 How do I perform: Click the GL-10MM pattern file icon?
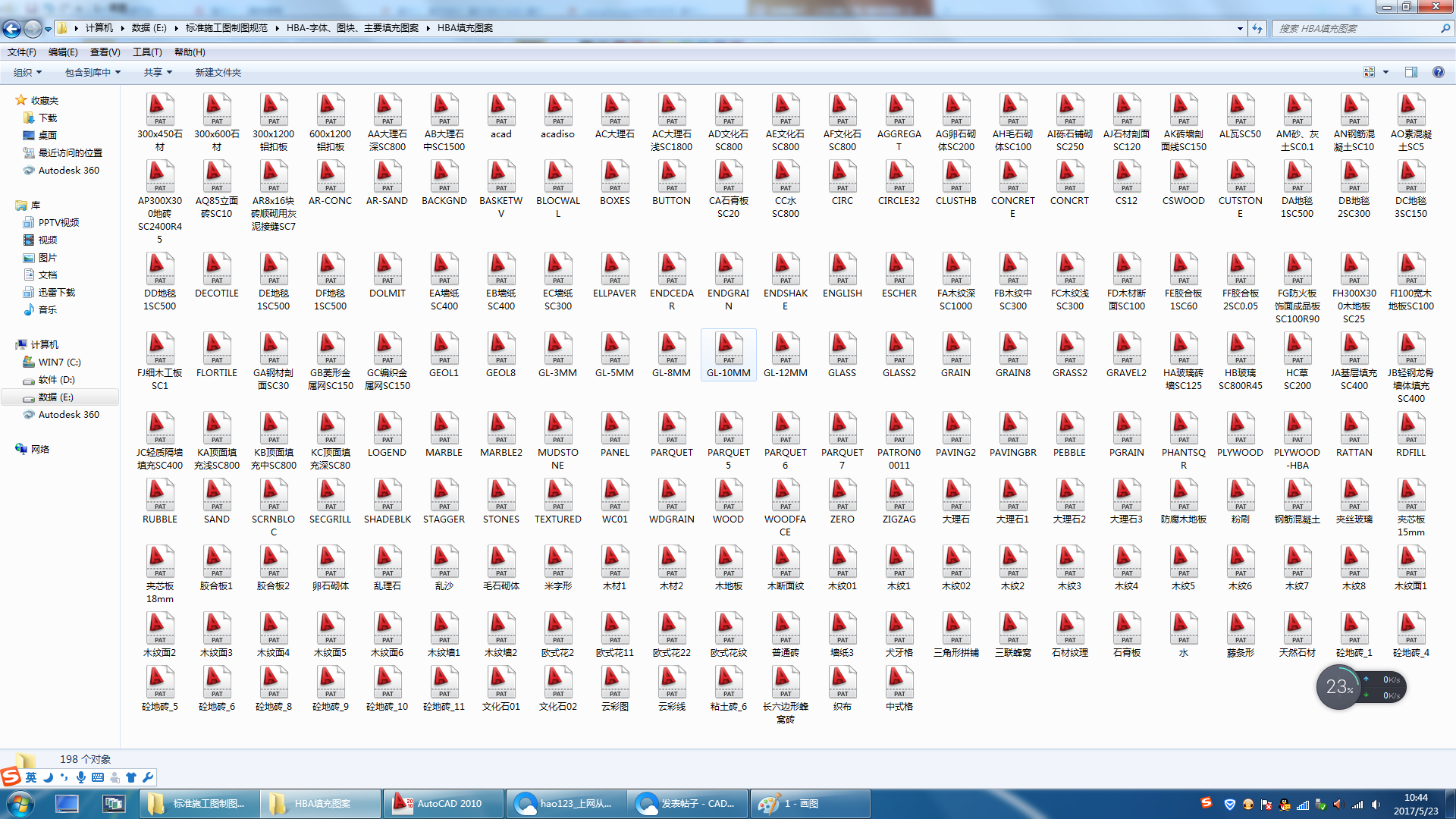tap(728, 348)
